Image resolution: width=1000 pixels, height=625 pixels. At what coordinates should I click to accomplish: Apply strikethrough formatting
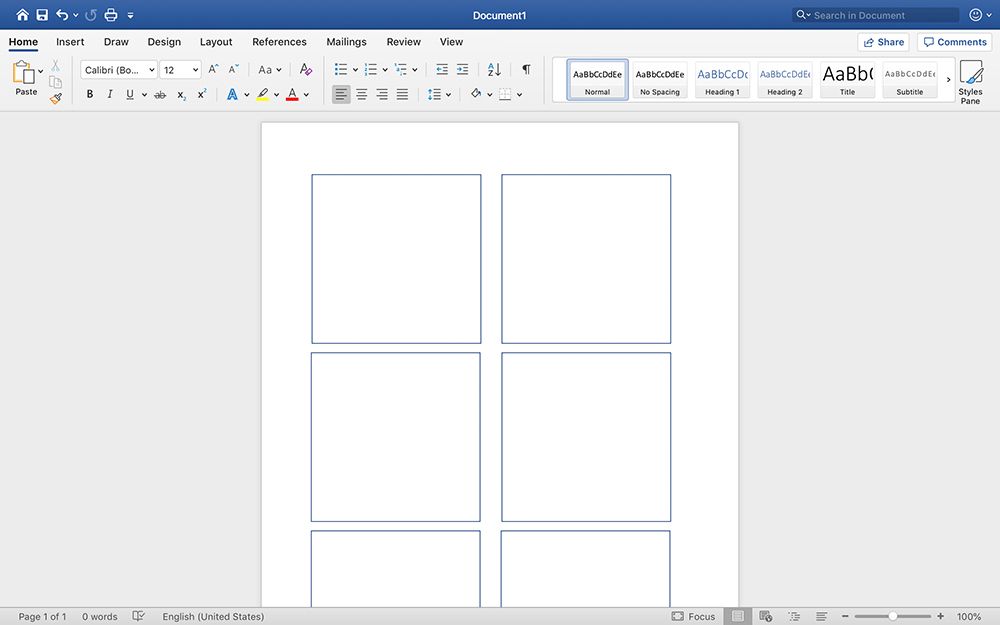(x=160, y=94)
